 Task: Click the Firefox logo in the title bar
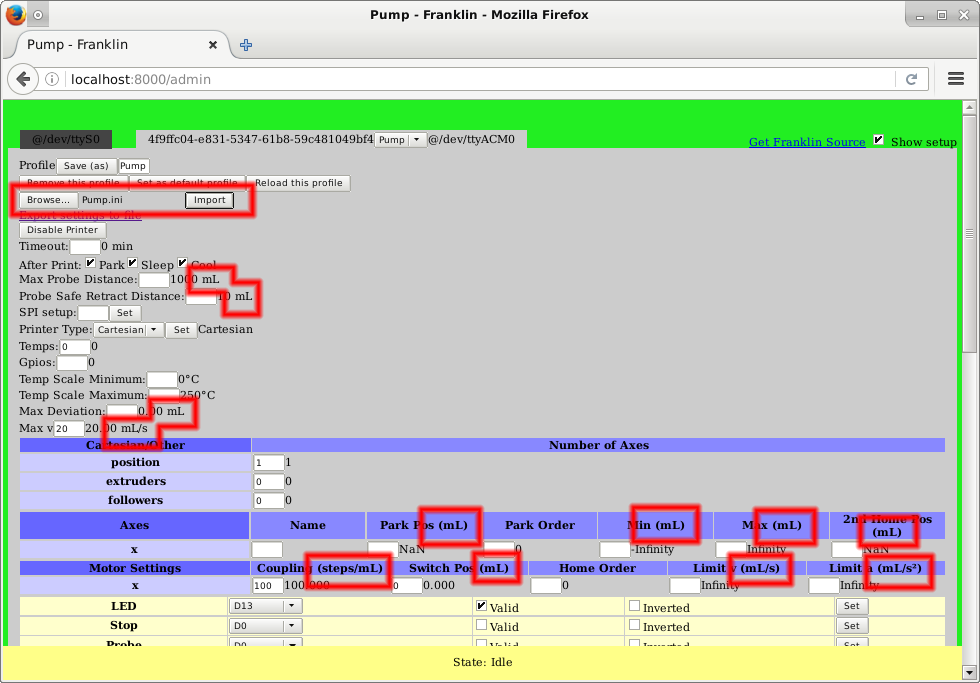[13, 15]
